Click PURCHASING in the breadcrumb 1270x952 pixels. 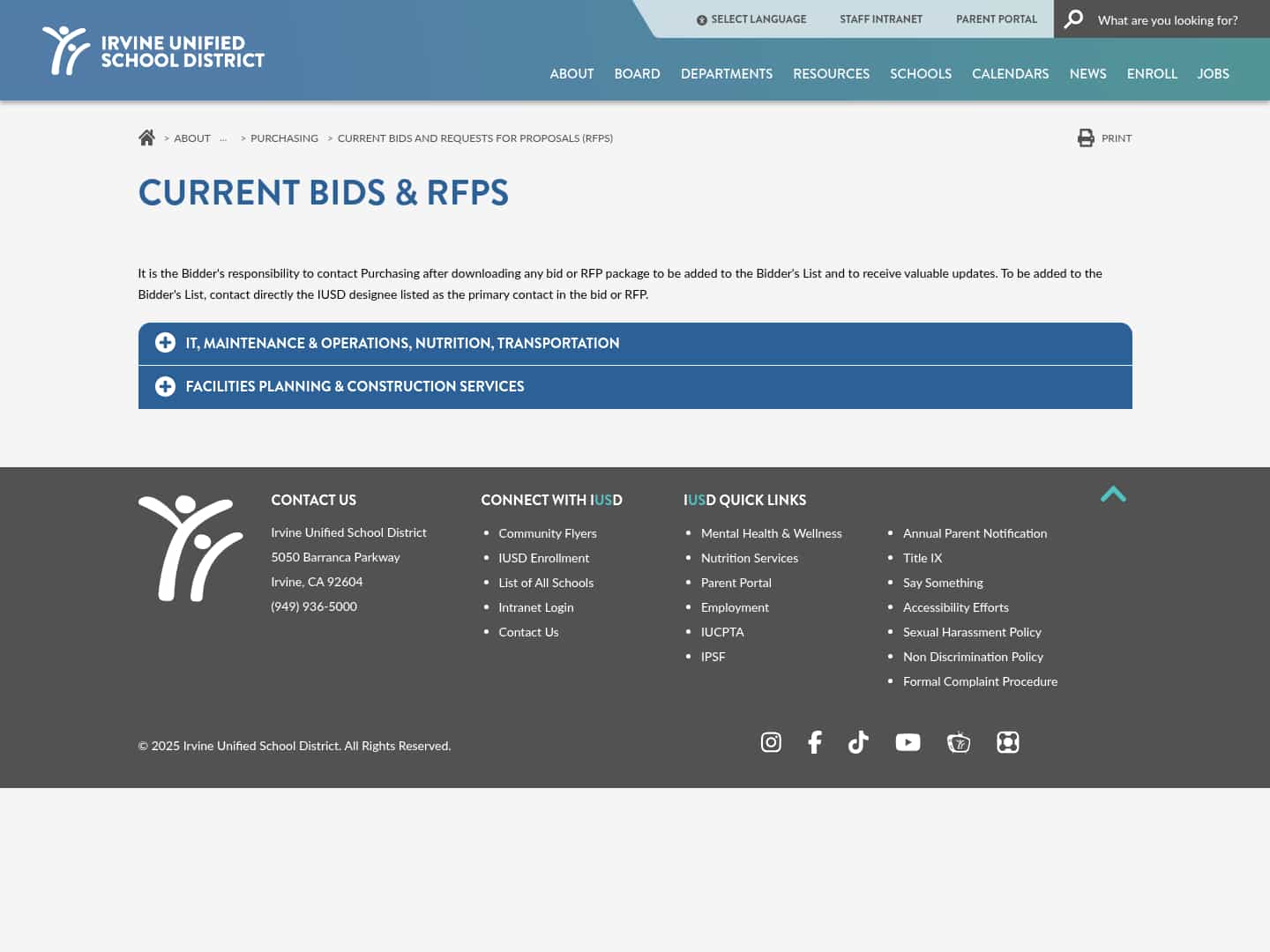tap(284, 138)
